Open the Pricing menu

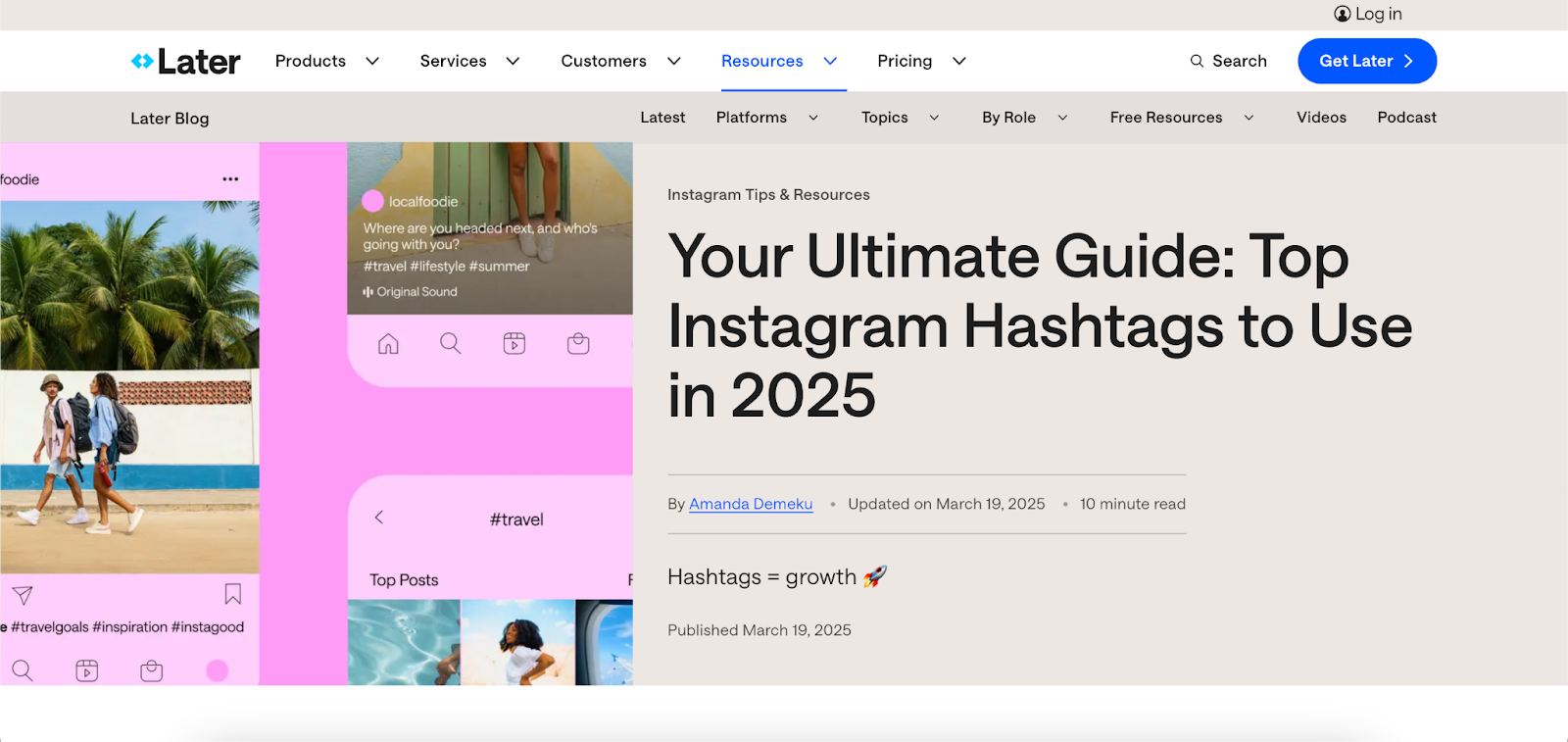905,61
